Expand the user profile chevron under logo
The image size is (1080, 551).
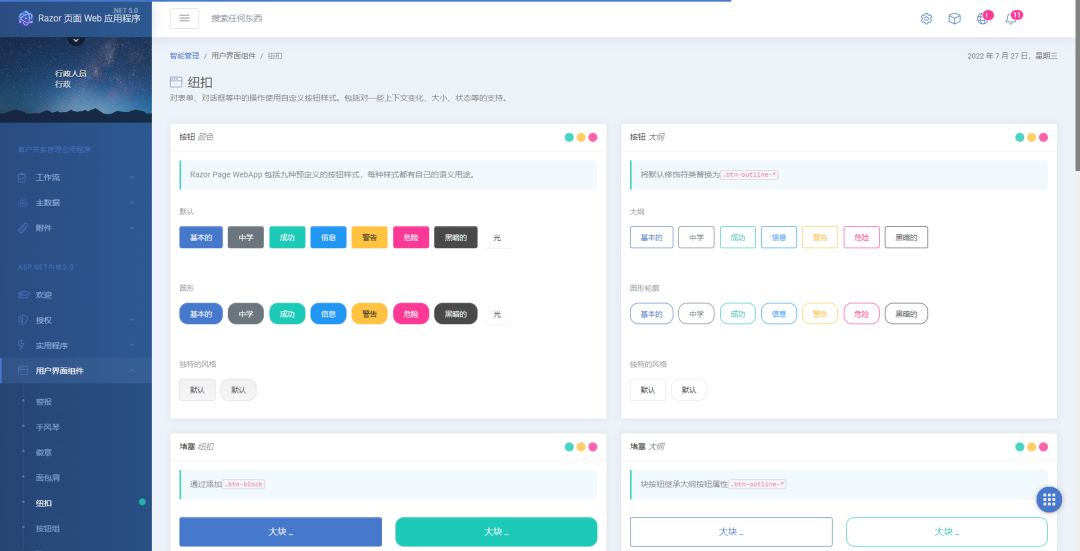76,40
